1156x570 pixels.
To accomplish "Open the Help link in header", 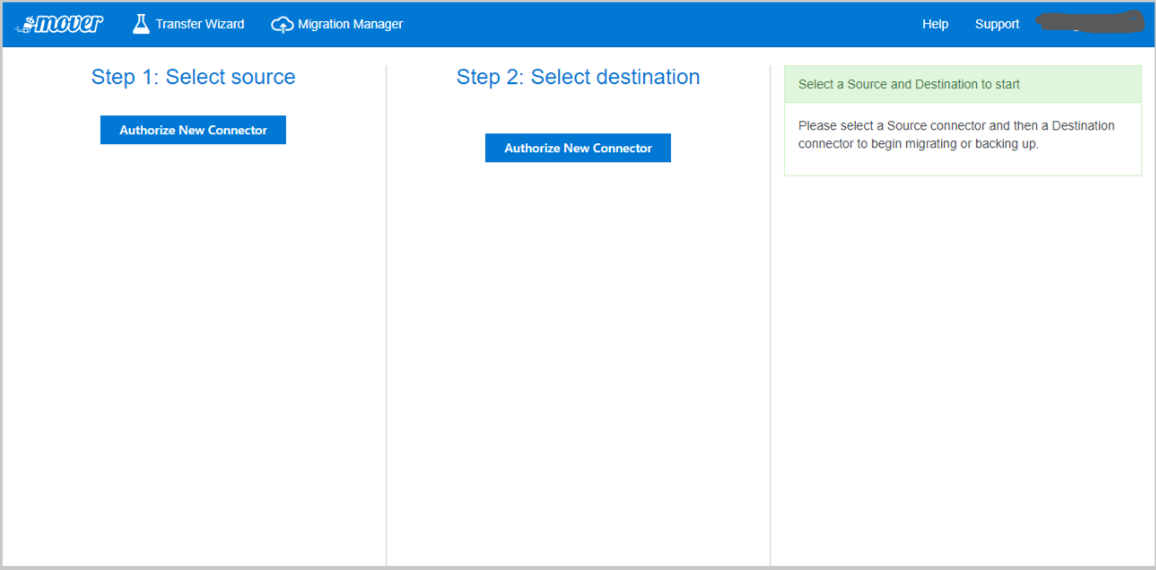I will (935, 24).
